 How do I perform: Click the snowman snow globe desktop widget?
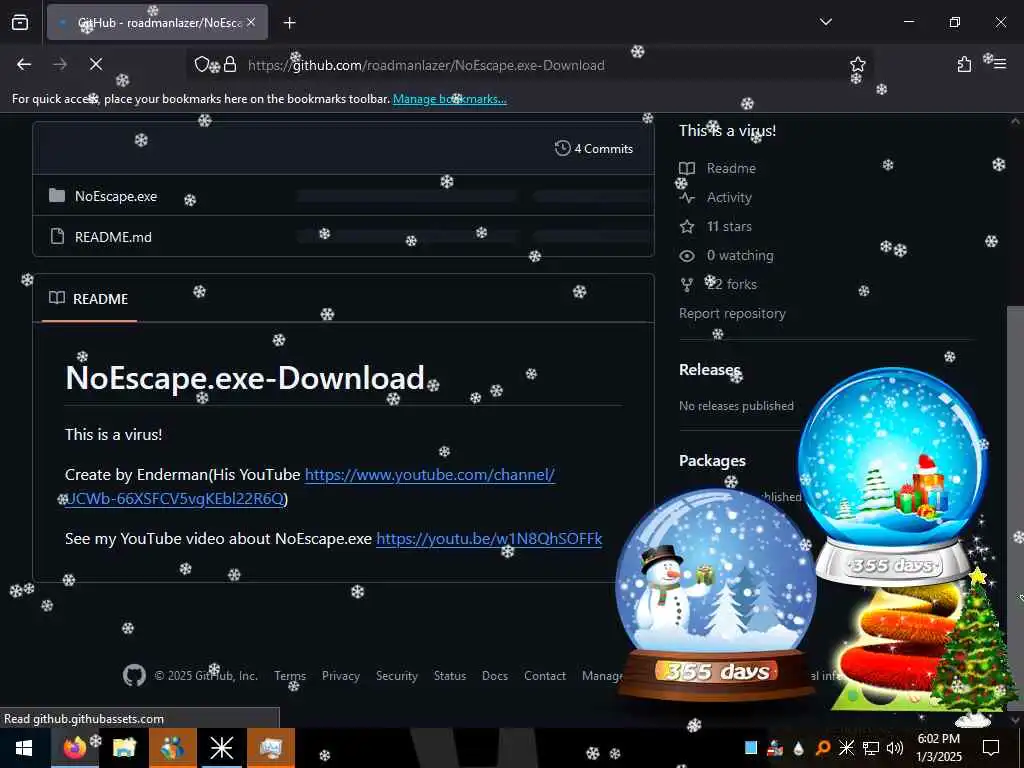click(716, 594)
